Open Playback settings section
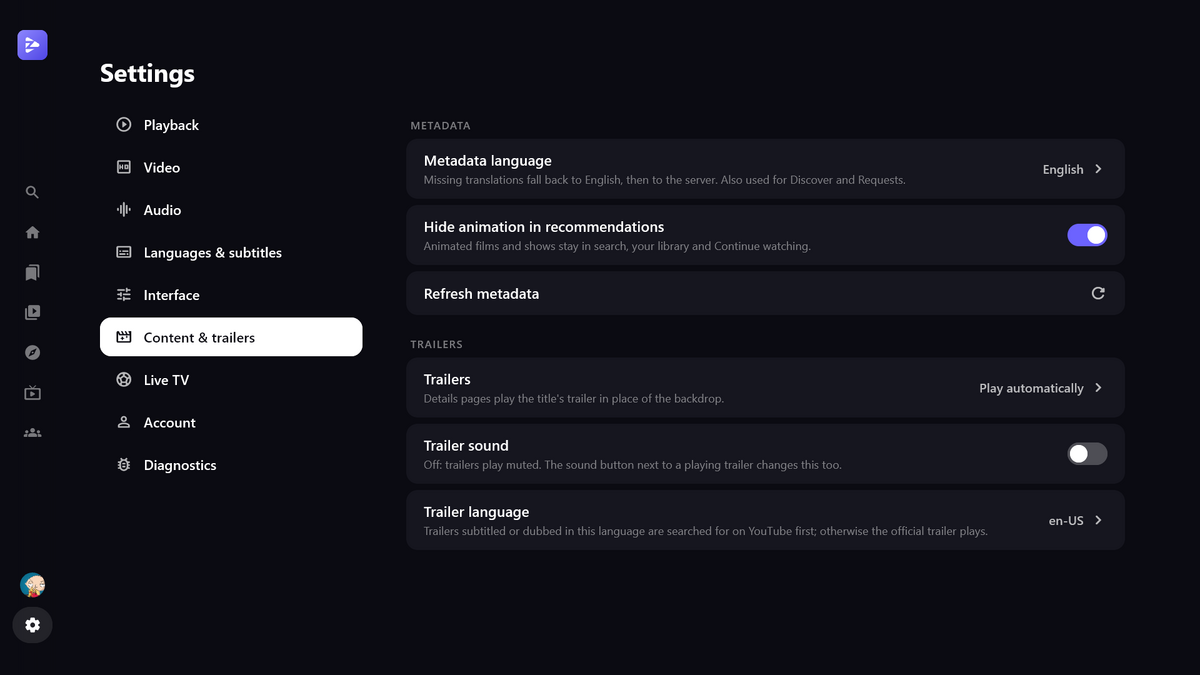The image size is (1200, 675). (231, 125)
